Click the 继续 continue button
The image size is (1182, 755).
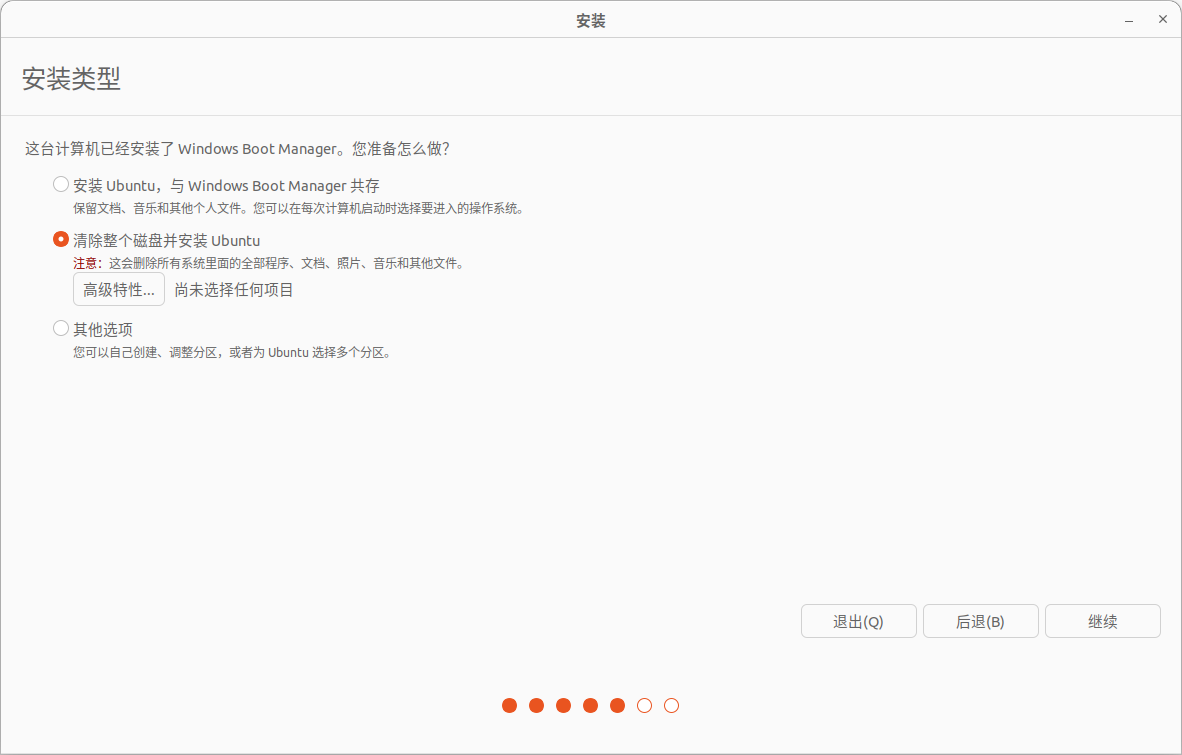tap(1103, 621)
